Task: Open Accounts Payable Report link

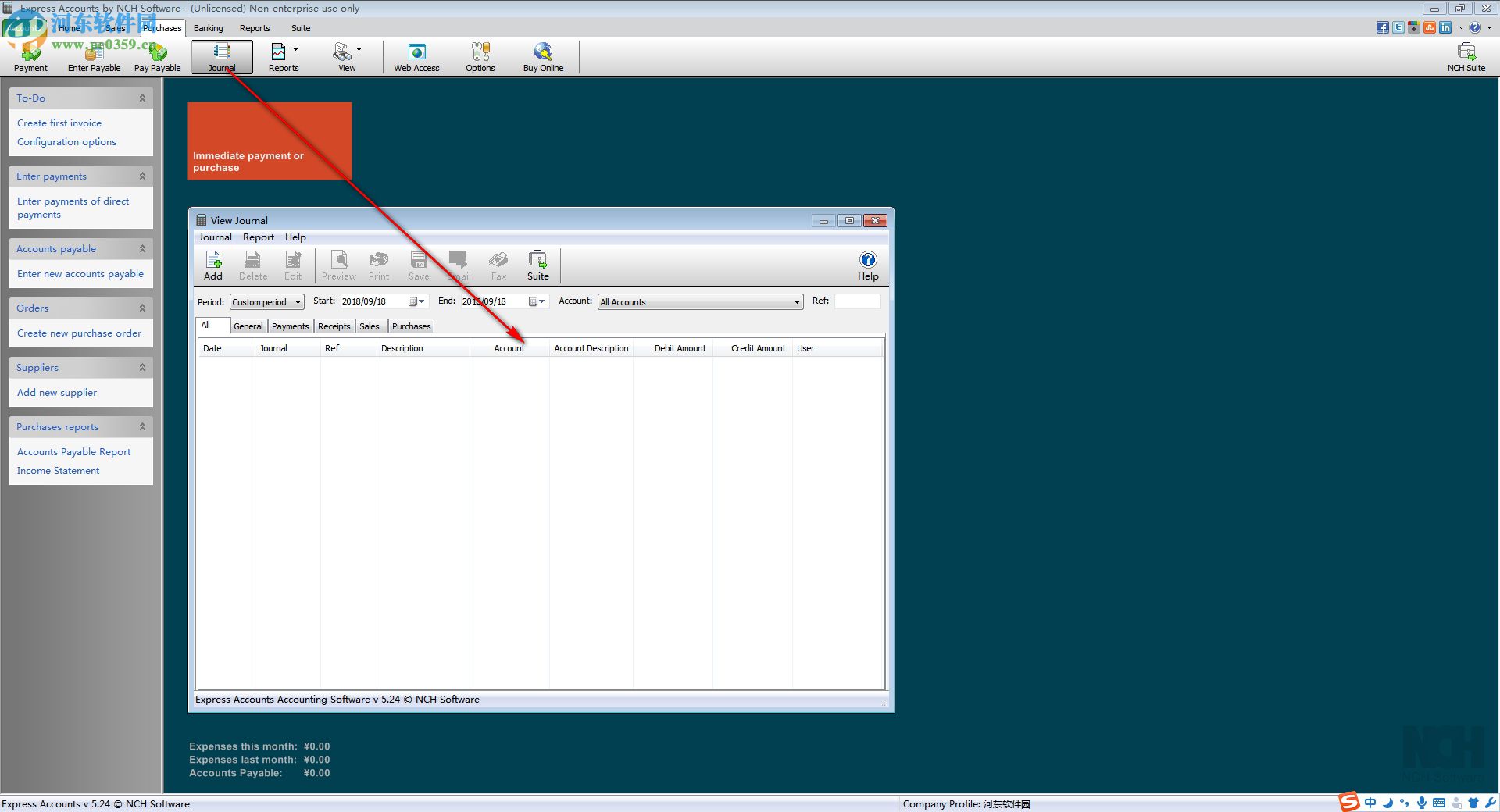Action: point(74,452)
